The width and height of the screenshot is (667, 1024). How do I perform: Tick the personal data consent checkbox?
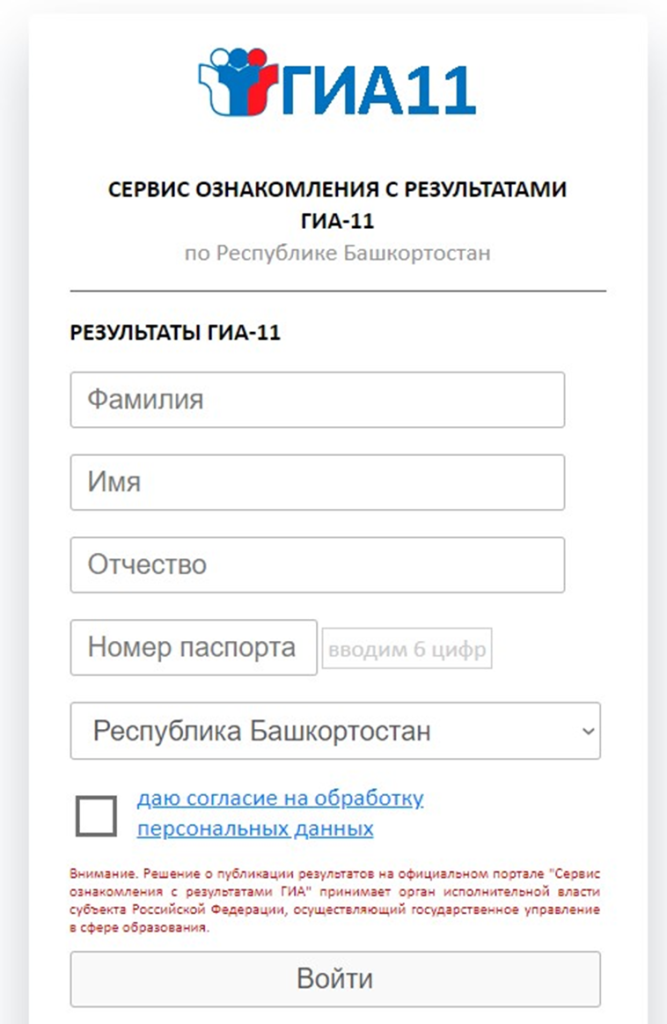96,816
